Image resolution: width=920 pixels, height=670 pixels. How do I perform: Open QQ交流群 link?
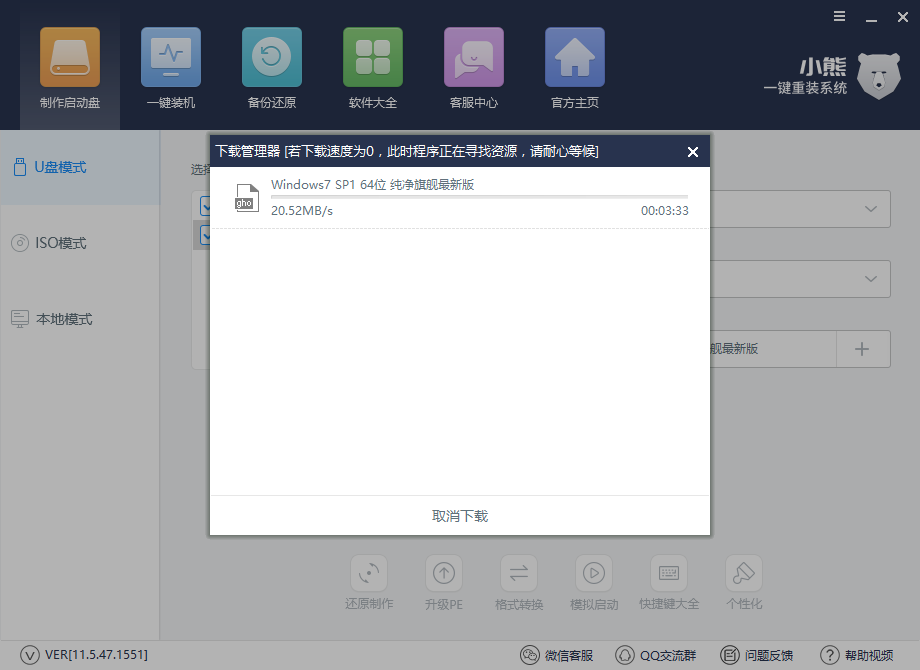tap(655, 655)
